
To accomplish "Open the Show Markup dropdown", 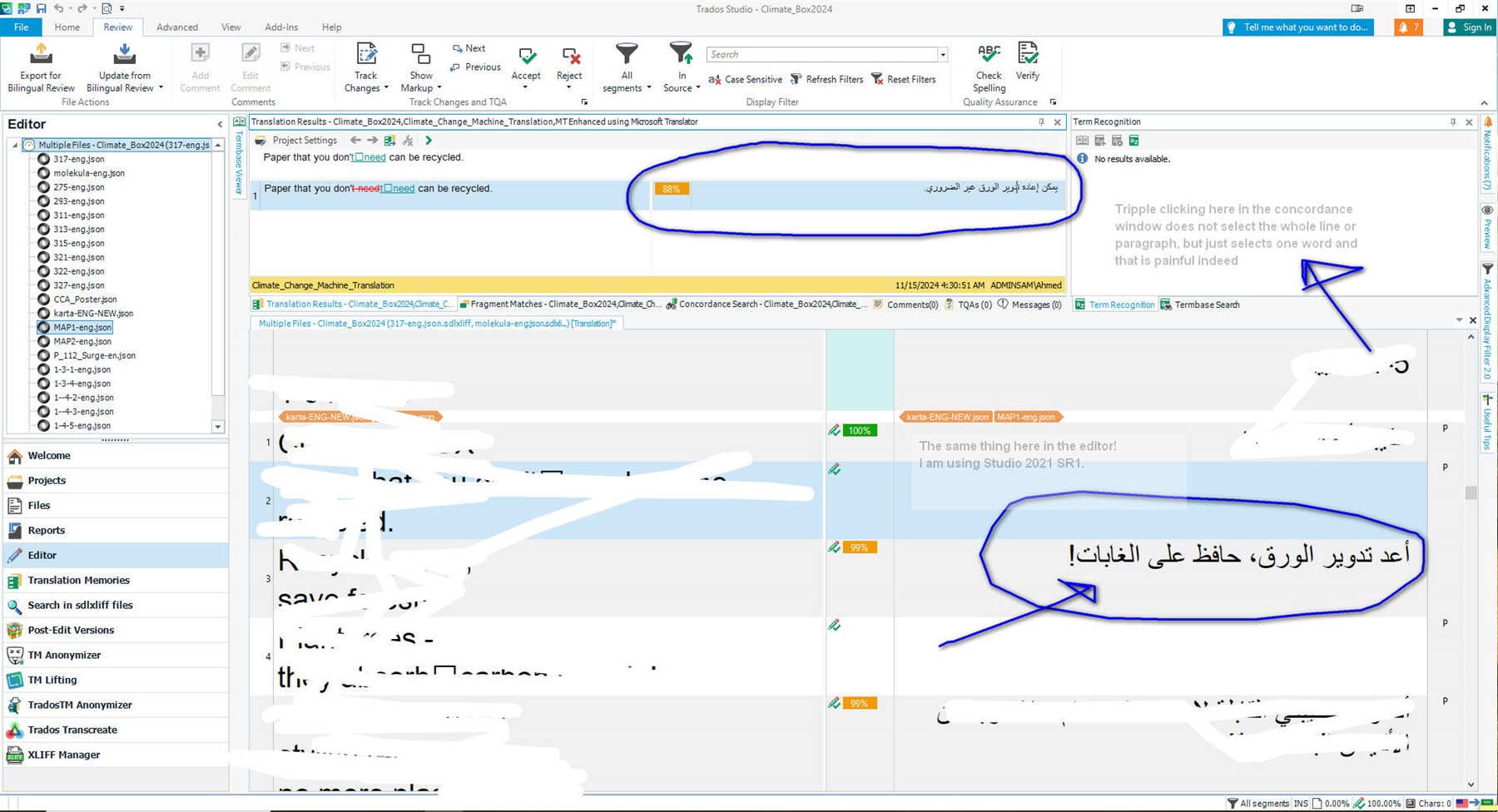I will [x=421, y=82].
